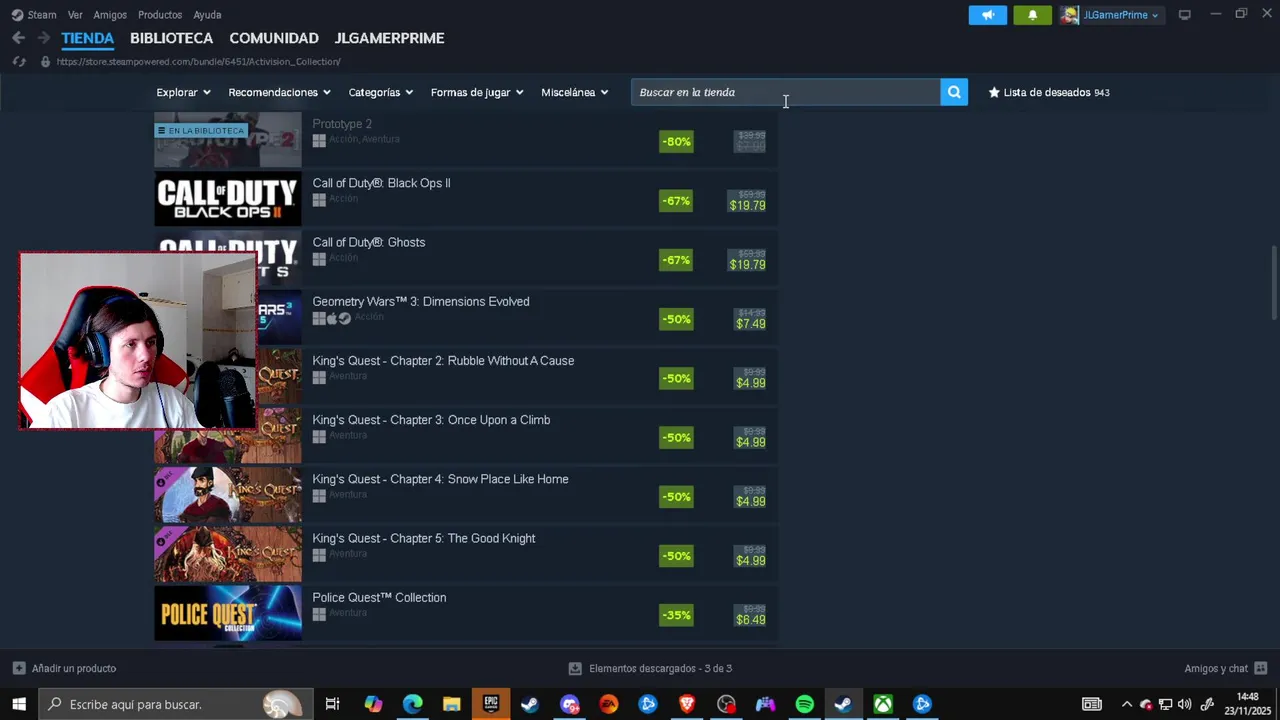Expand the Miscelánea dropdown

[x=574, y=92]
